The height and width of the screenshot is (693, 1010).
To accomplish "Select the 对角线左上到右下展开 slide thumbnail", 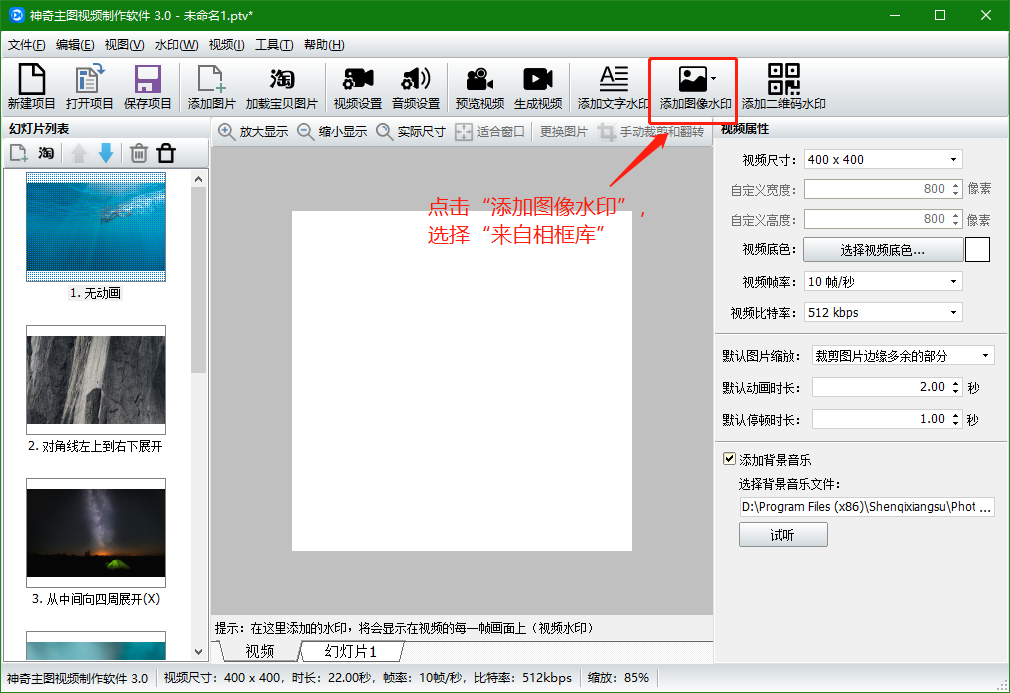I will pos(96,380).
